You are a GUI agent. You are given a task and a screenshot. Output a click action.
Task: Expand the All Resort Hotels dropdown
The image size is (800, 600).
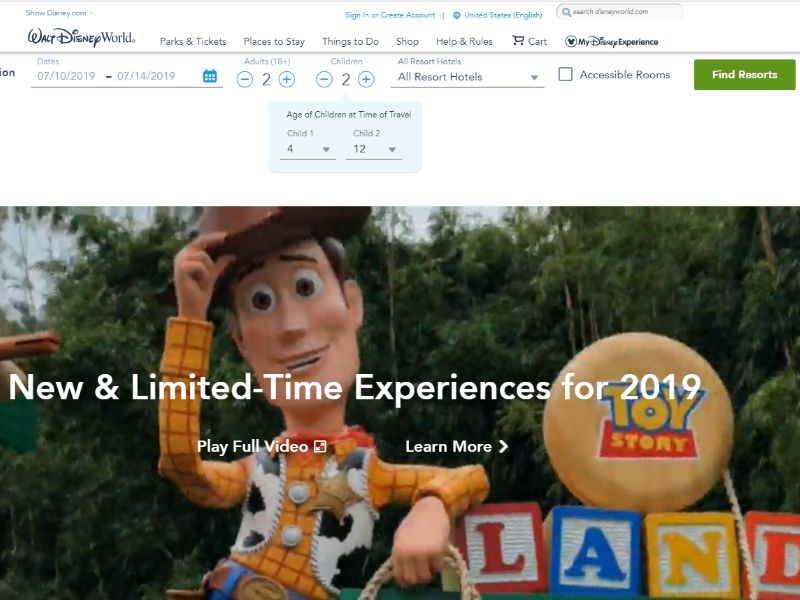[x=467, y=77]
